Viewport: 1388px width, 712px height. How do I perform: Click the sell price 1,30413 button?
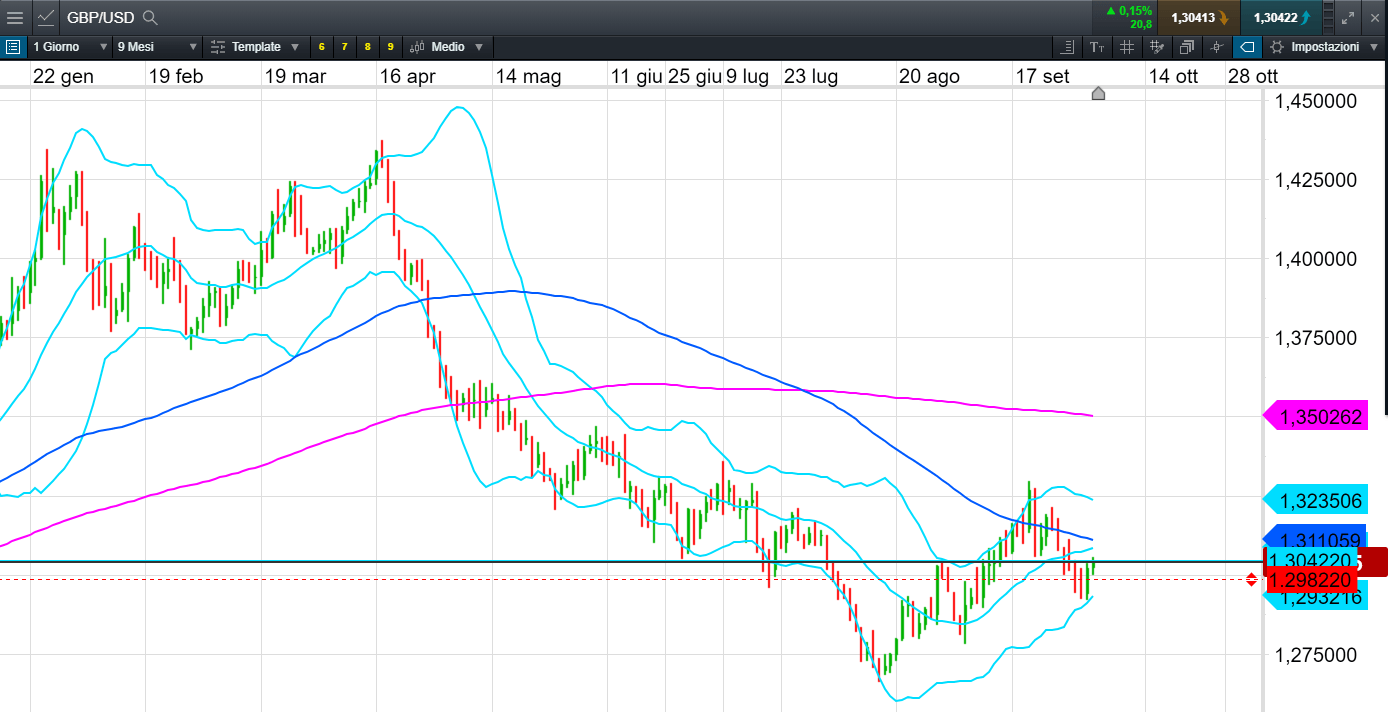click(1199, 17)
